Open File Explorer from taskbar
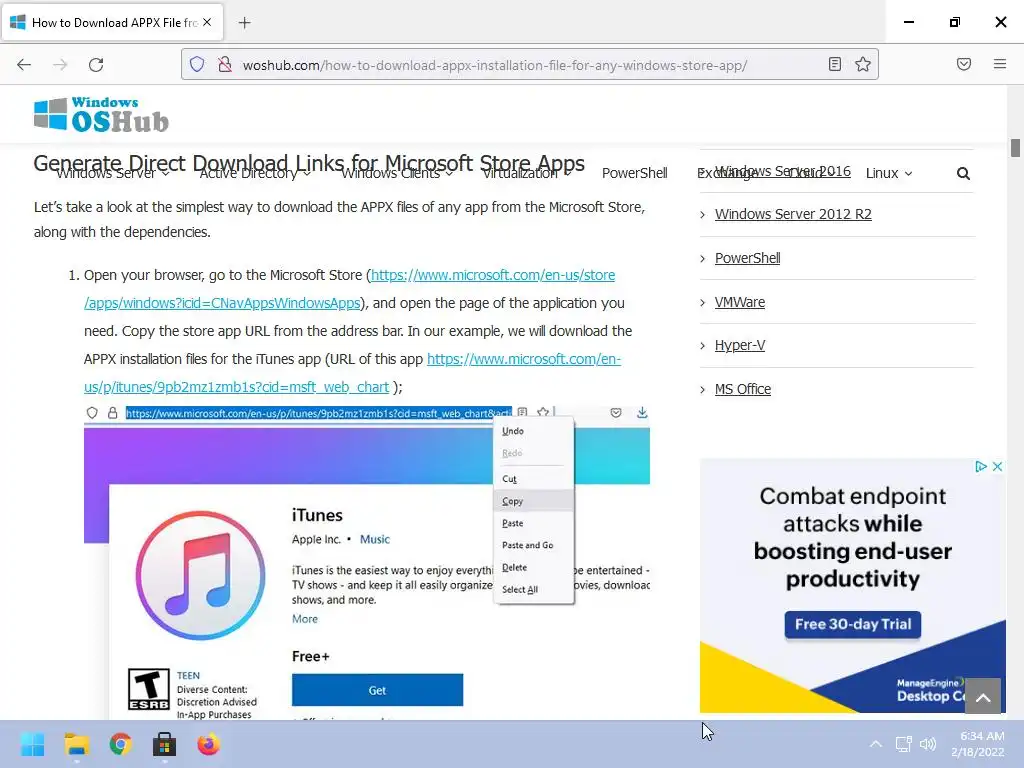This screenshot has height=768, width=1024. point(76,744)
